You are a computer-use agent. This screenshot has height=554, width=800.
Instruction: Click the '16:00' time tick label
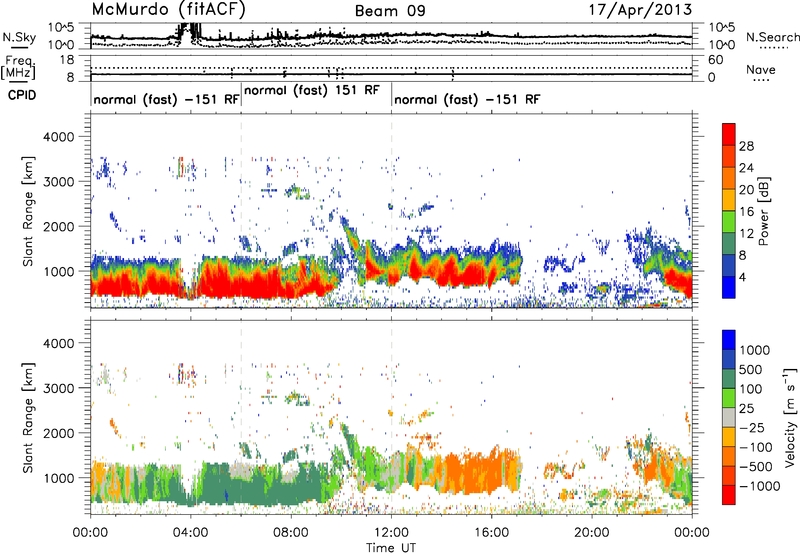[x=491, y=533]
